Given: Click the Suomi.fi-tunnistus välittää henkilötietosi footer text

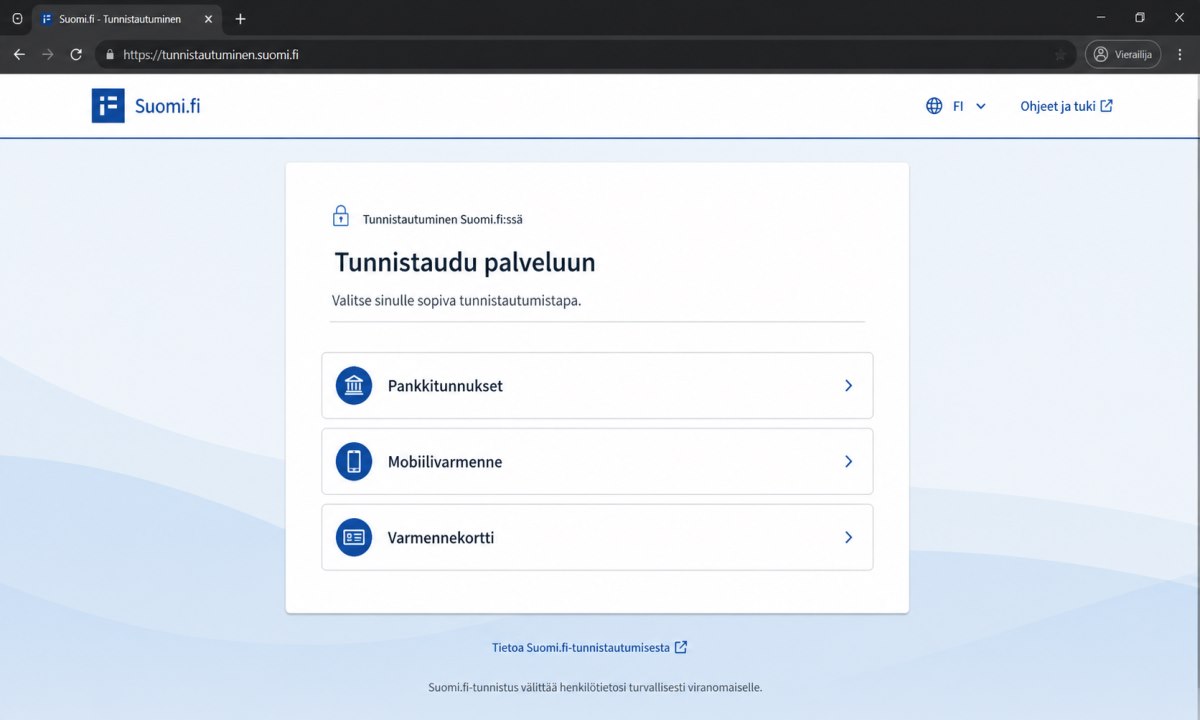Looking at the screenshot, I should pos(595,687).
